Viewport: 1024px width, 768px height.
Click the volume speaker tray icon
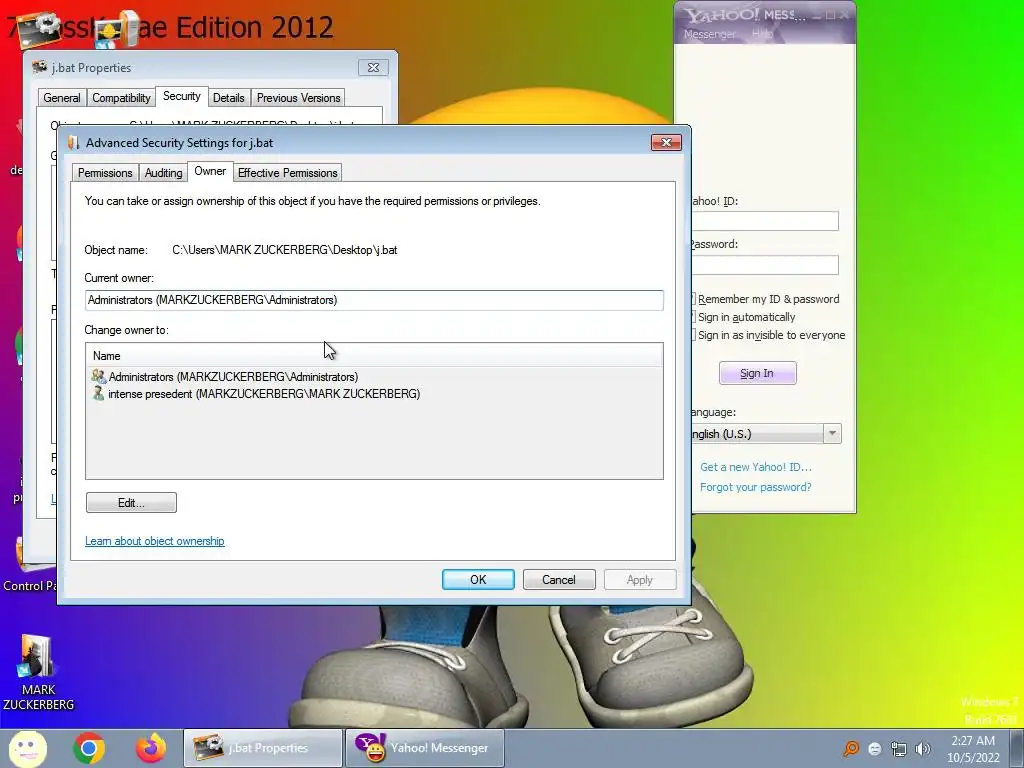tap(923, 749)
